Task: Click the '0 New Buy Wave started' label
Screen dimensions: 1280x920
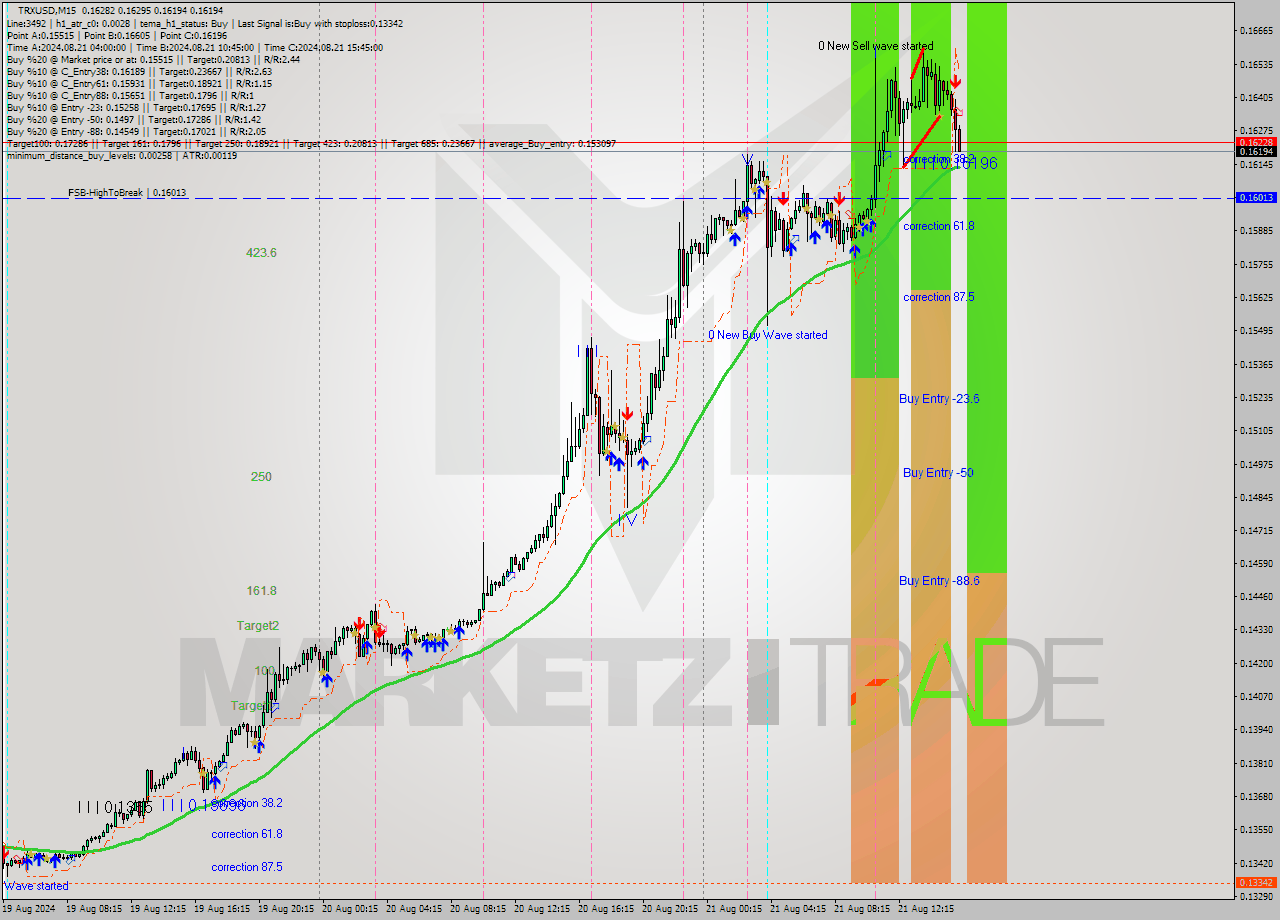Action: 768,335
